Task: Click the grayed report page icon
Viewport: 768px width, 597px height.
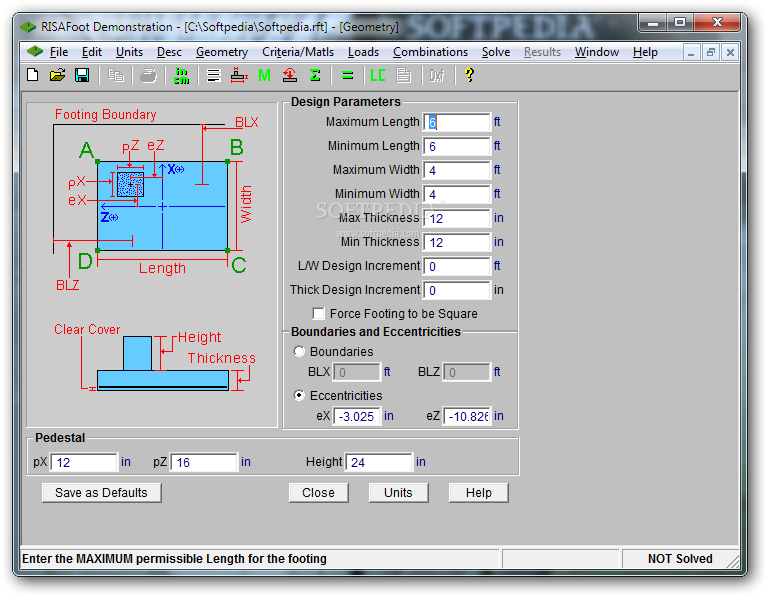Action: 404,75
